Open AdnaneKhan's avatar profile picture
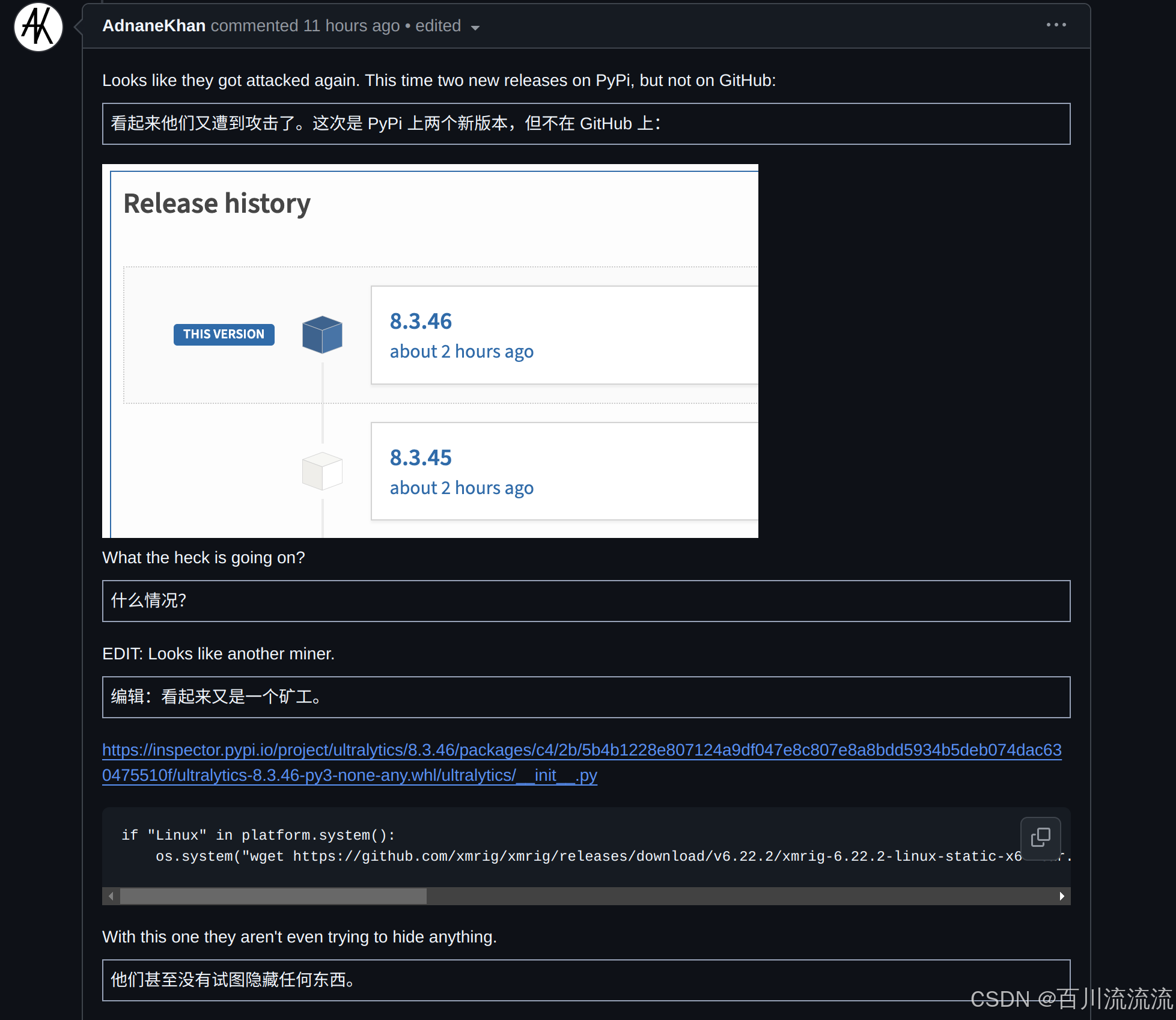The width and height of the screenshot is (1176, 1020). tap(38, 27)
